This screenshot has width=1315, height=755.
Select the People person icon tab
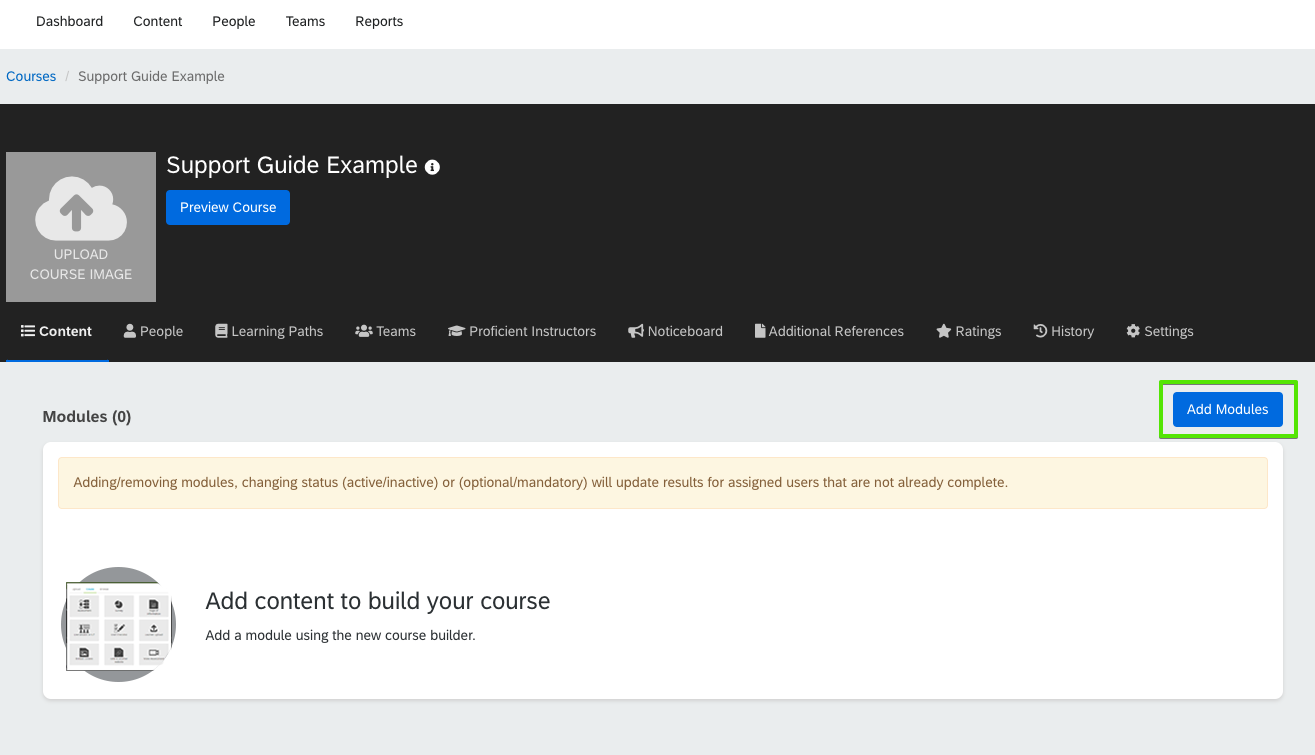point(128,330)
